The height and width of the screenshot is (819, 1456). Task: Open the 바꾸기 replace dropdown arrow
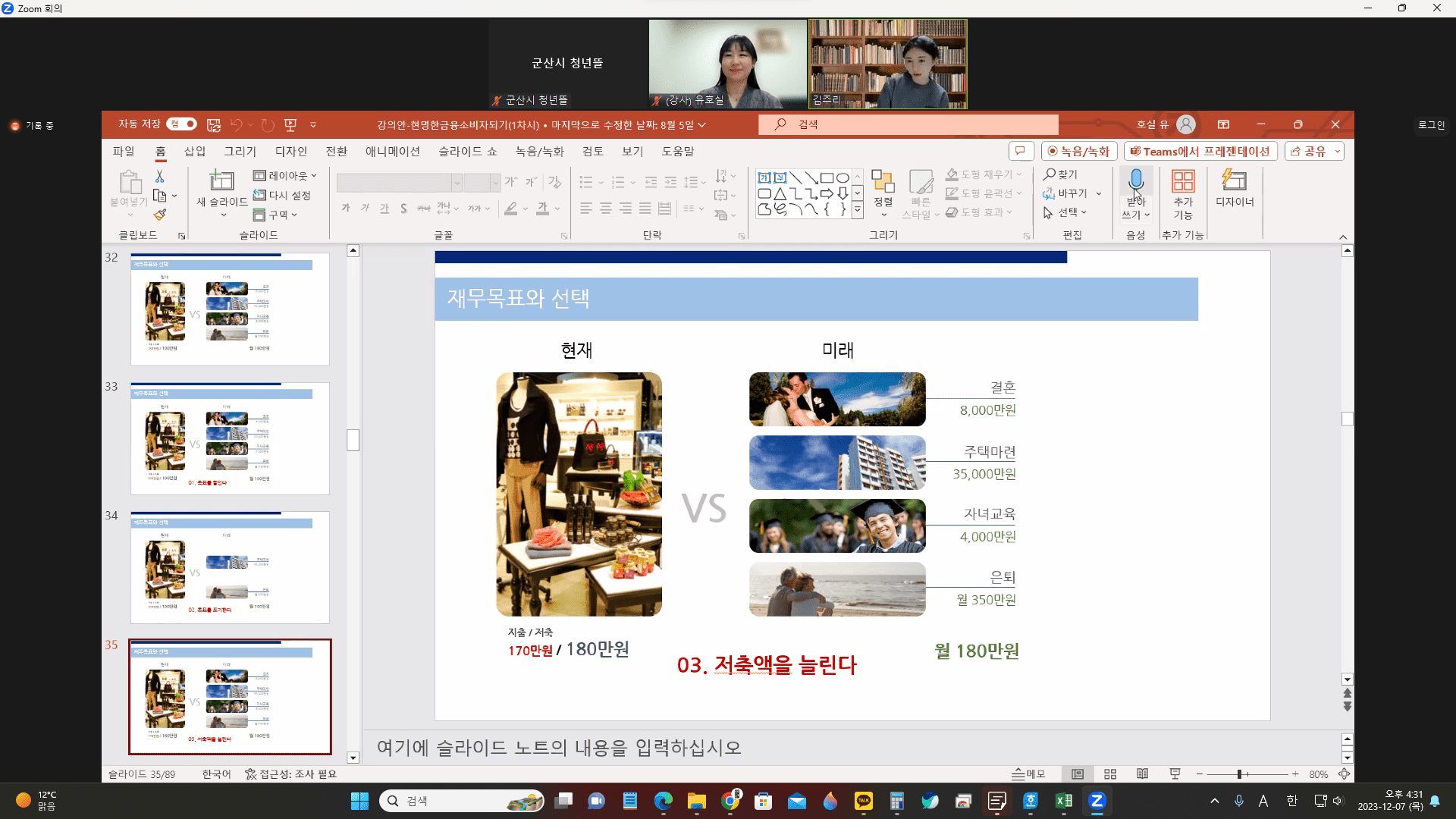[1099, 193]
